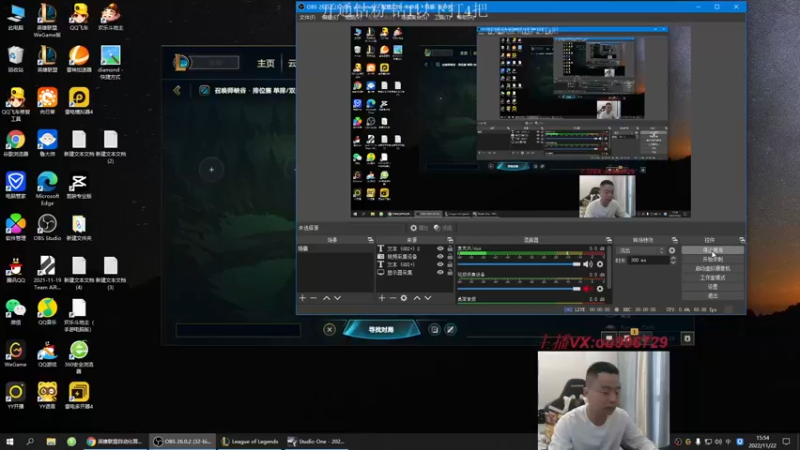
Task: Open WeGame desktop shortcut
Action: 15,354
